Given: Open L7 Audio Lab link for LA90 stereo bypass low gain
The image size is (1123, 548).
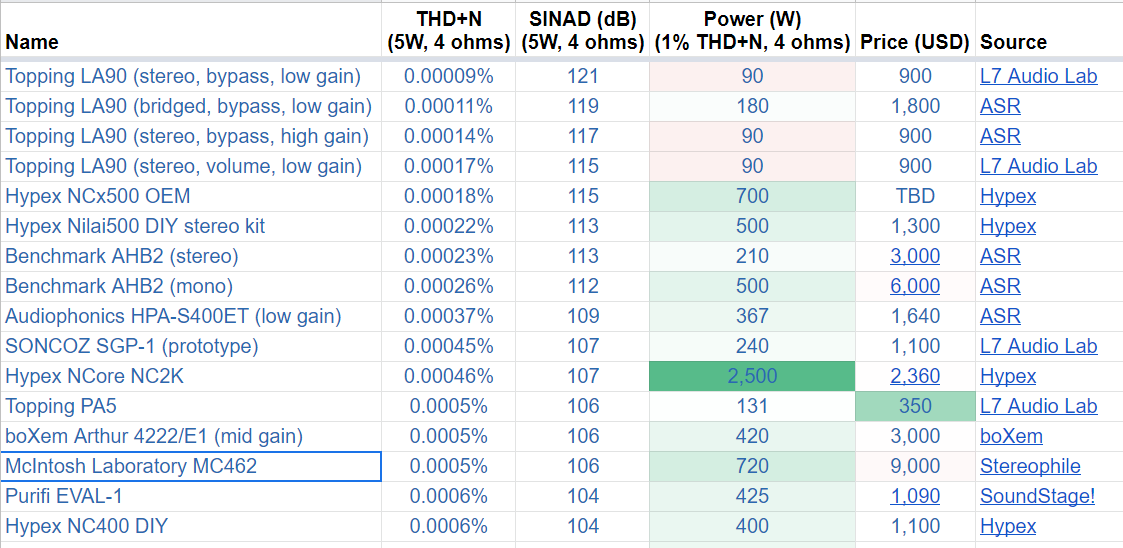Looking at the screenshot, I should pos(1038,76).
